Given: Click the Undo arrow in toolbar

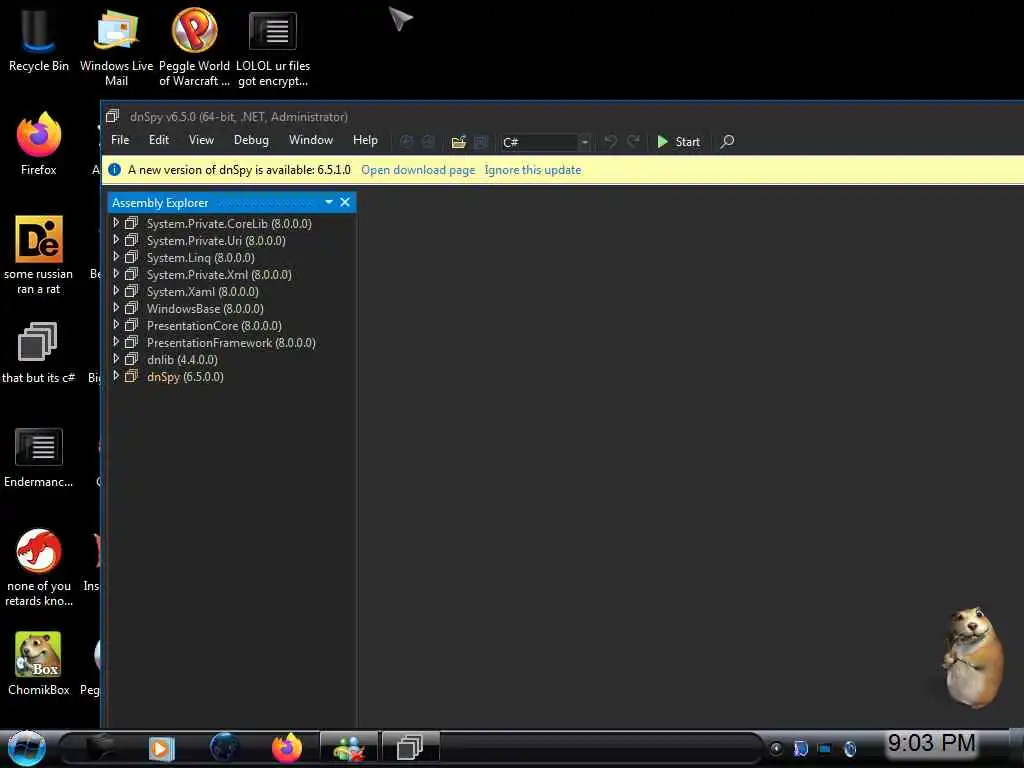Looking at the screenshot, I should (611, 141).
